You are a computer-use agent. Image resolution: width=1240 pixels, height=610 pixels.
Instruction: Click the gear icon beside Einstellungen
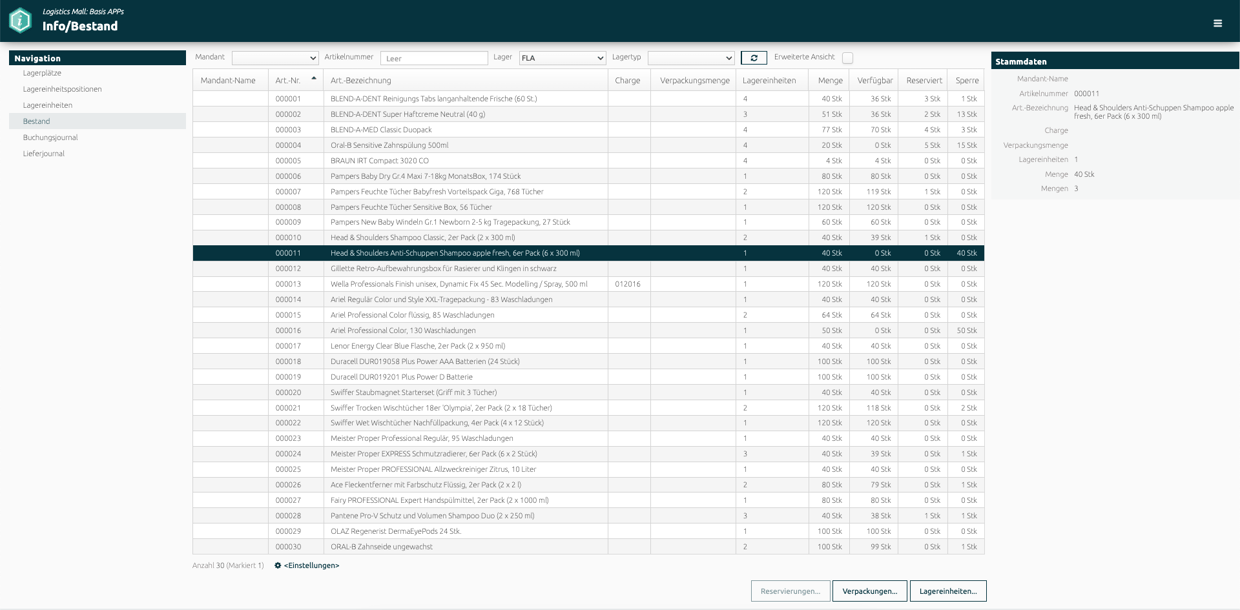[x=278, y=566]
